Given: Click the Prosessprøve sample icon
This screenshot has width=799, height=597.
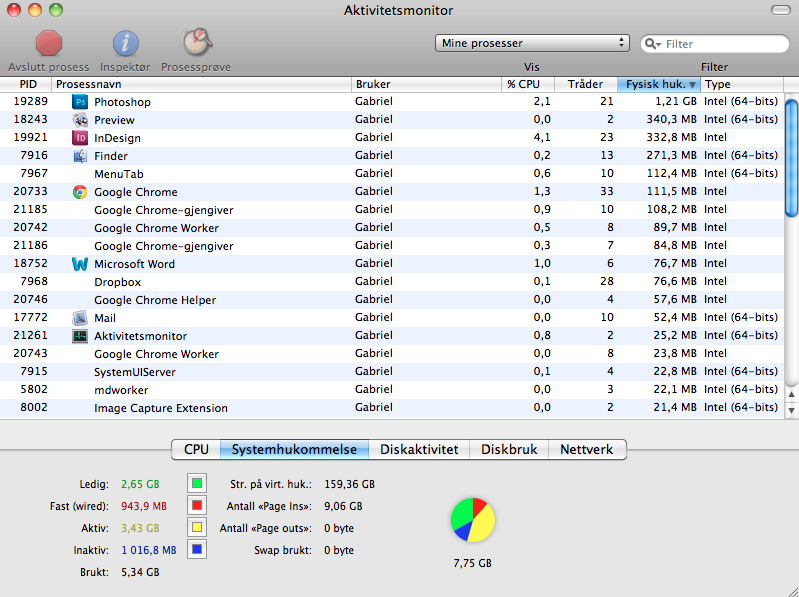Looking at the screenshot, I should point(197,42).
